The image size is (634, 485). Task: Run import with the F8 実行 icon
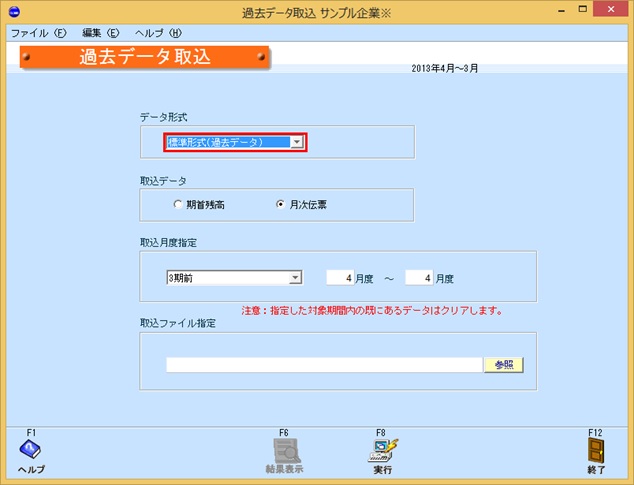(383, 451)
